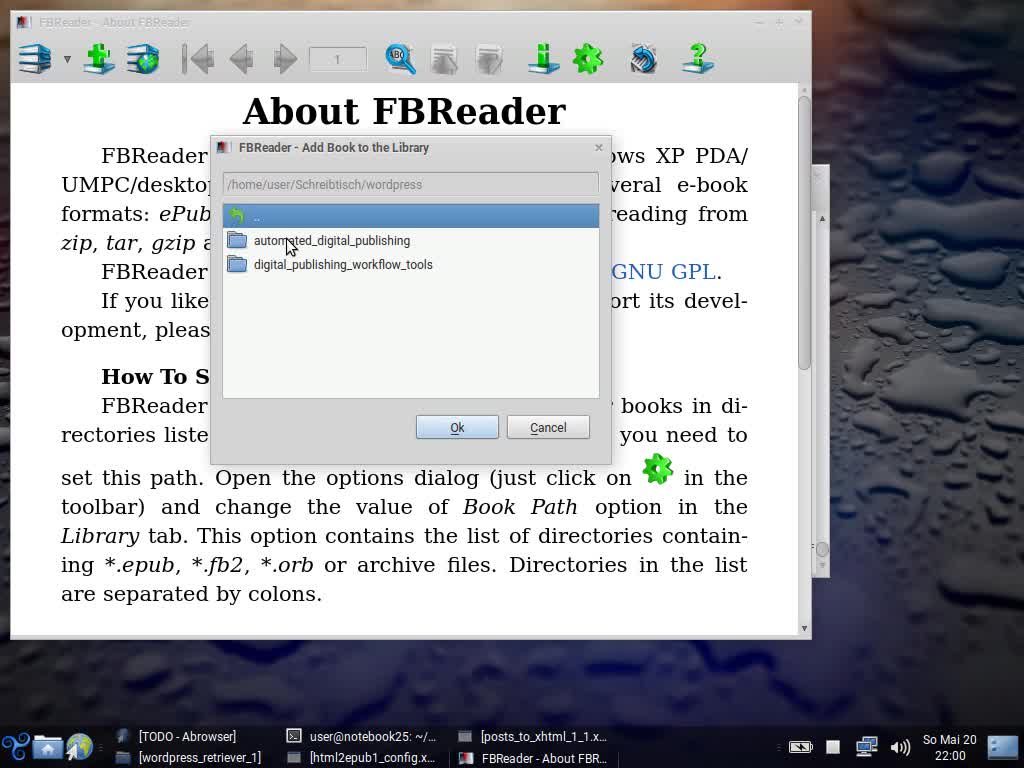Open the library tree books icon
Screen dimensions: 1024x768
[35, 59]
